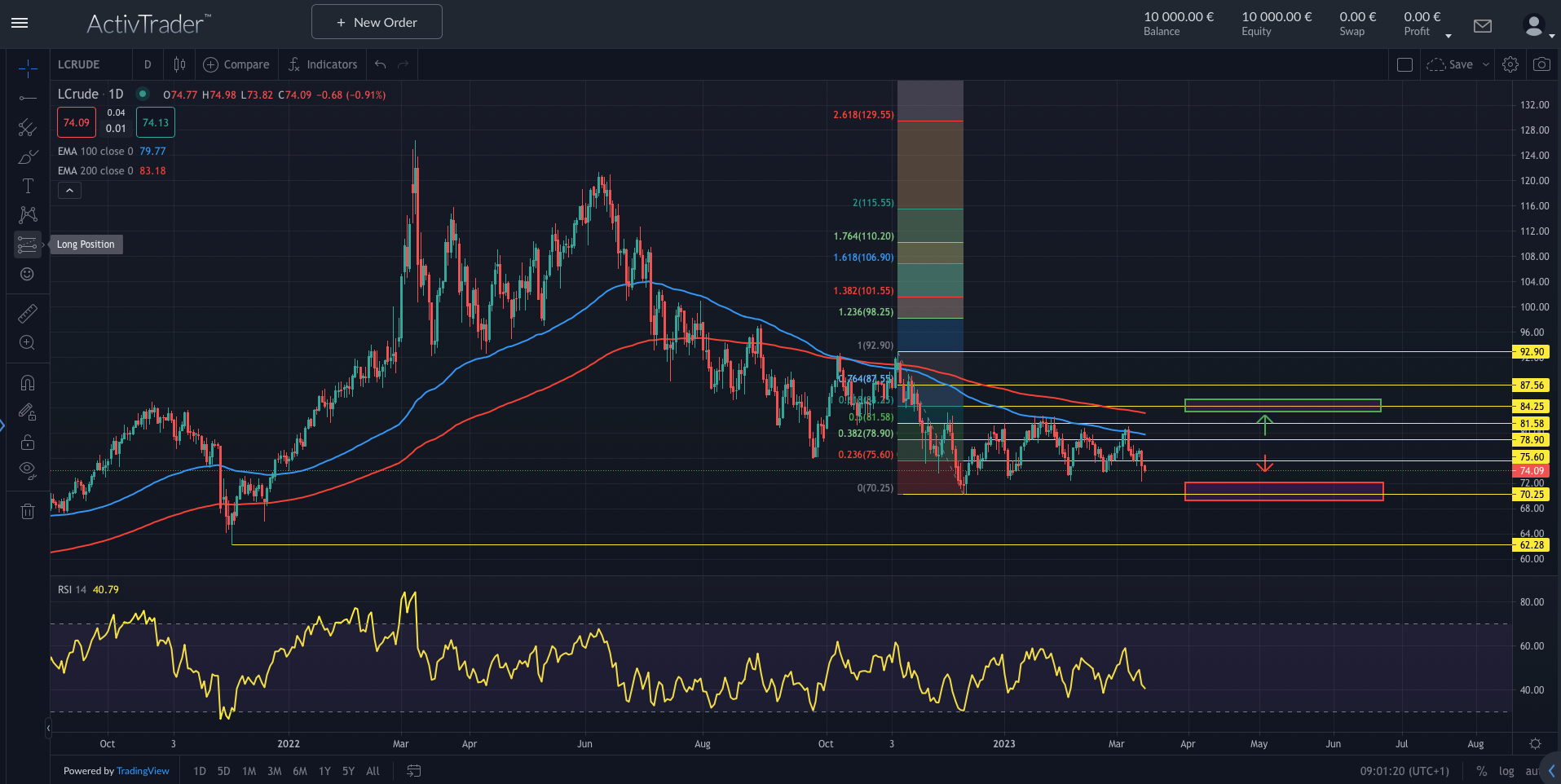Viewport: 1561px width, 784px height.
Task: Open chart settings via the gear icon
Action: [1510, 64]
